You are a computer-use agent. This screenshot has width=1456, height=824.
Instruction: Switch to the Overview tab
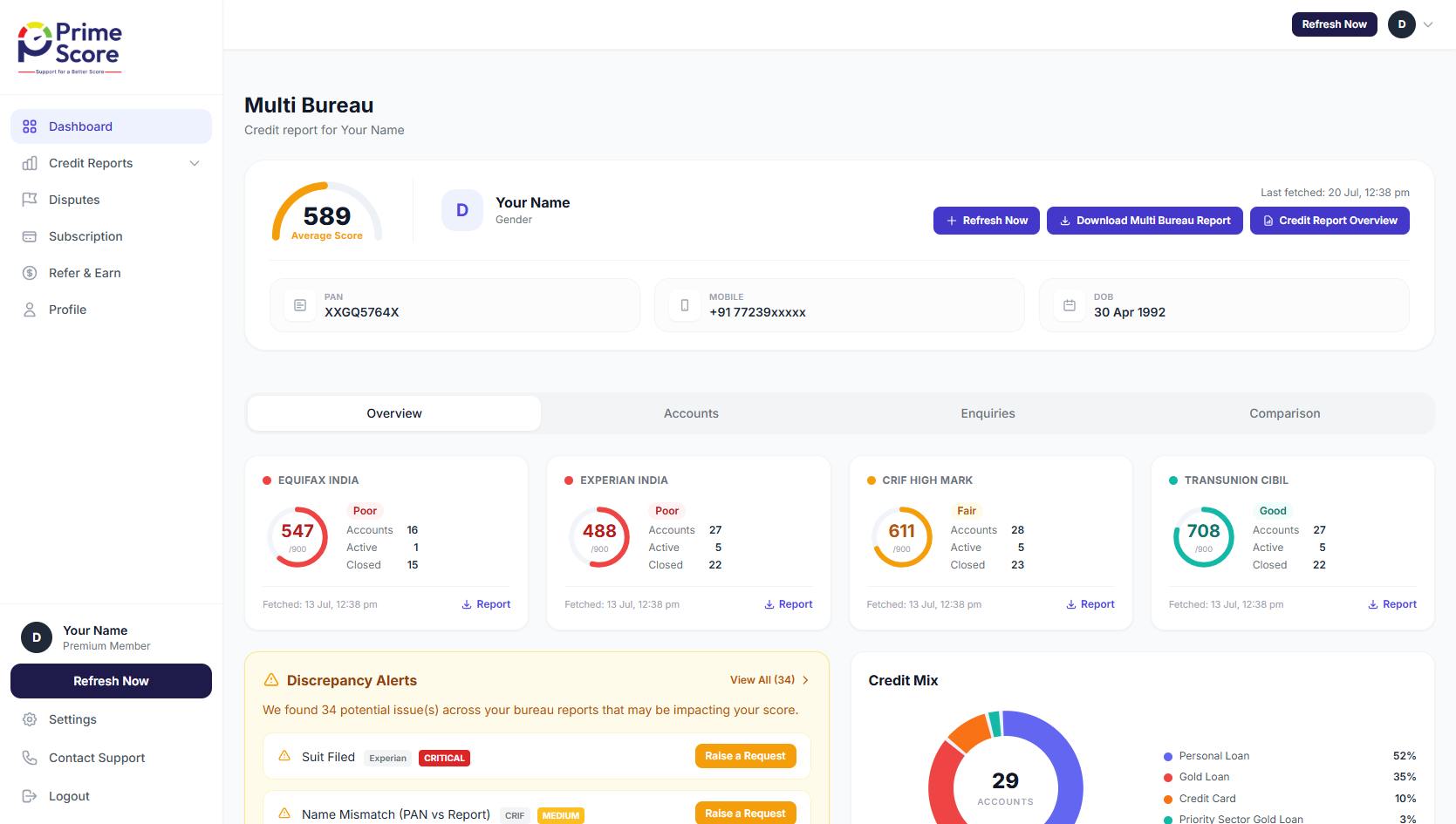[394, 413]
